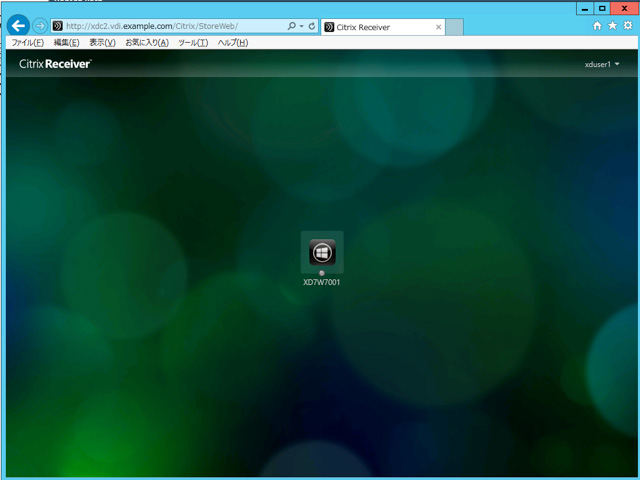Viewport: 640px width, 480px height.
Task: Open the ファイル(F) menu
Action: tap(27, 42)
